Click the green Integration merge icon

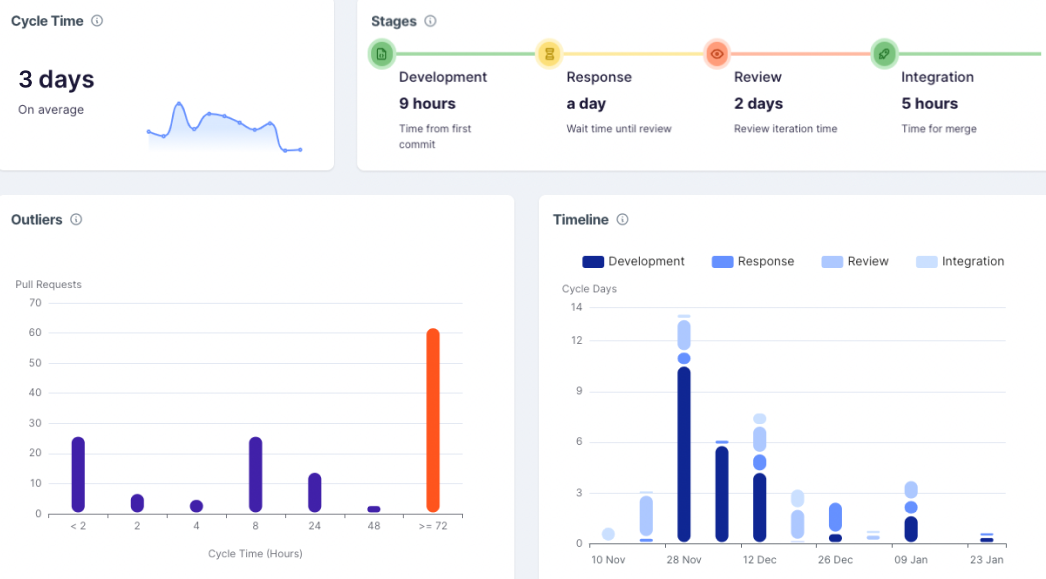click(884, 54)
